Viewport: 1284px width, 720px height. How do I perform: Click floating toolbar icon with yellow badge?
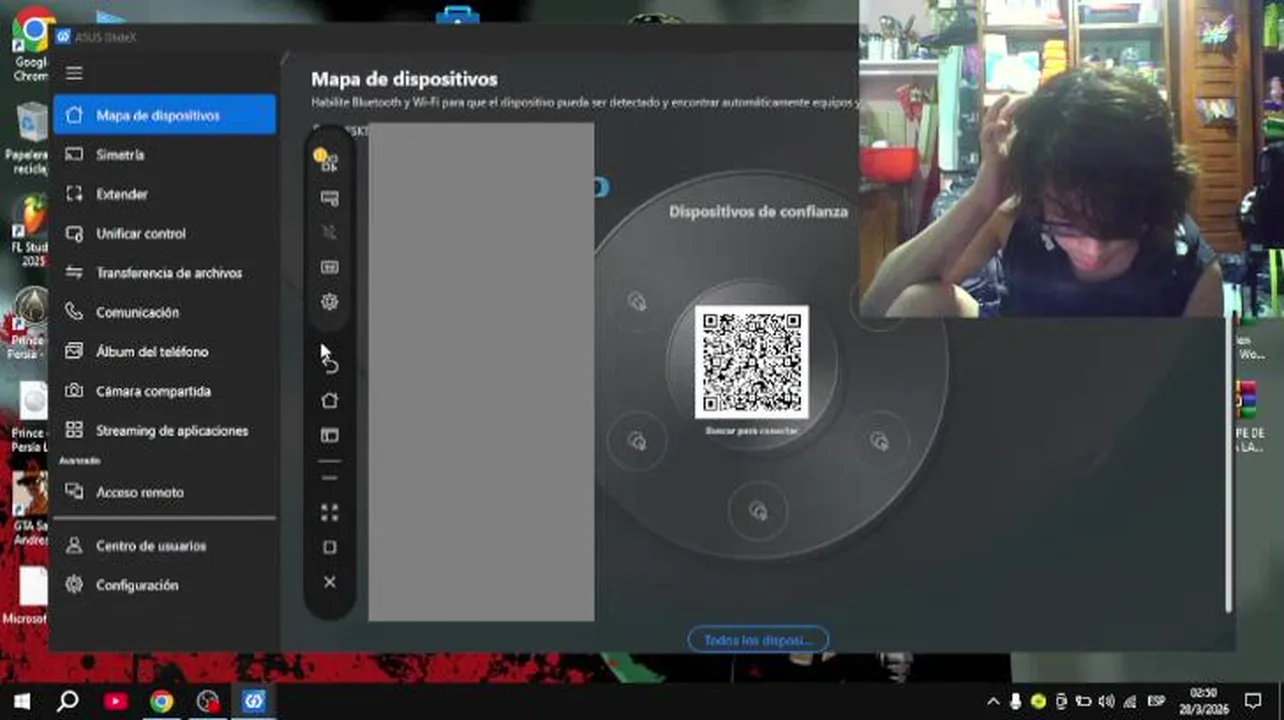coord(327,161)
